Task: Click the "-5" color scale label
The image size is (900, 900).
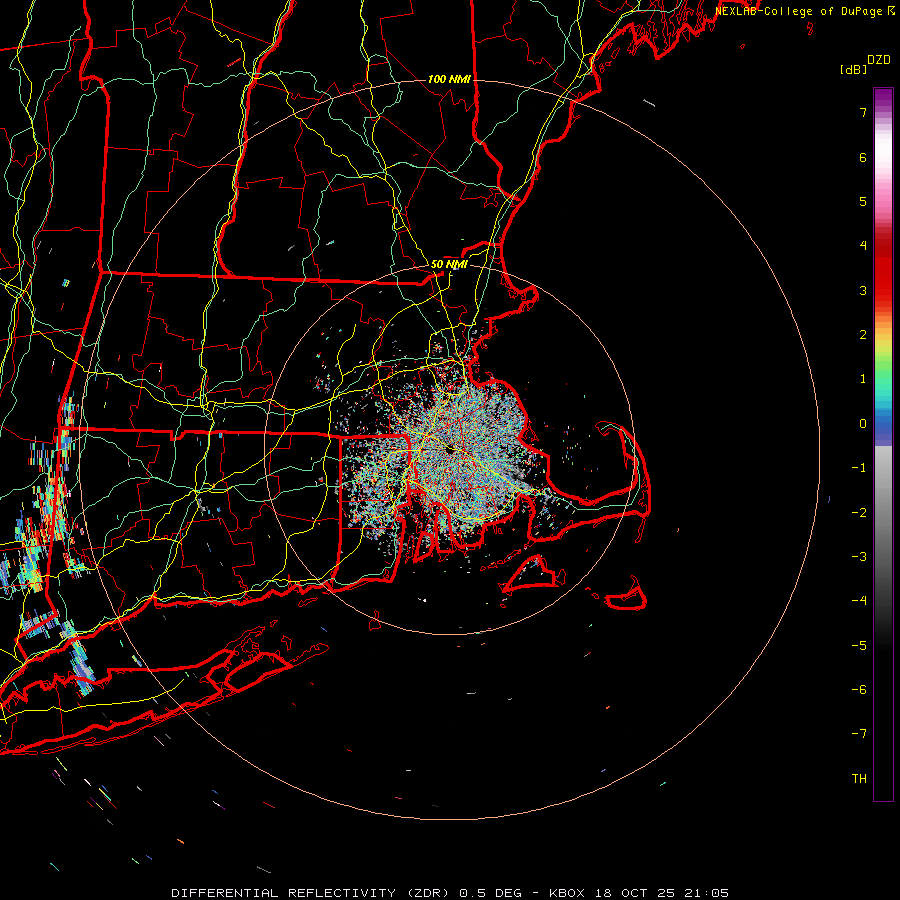Action: pos(859,646)
